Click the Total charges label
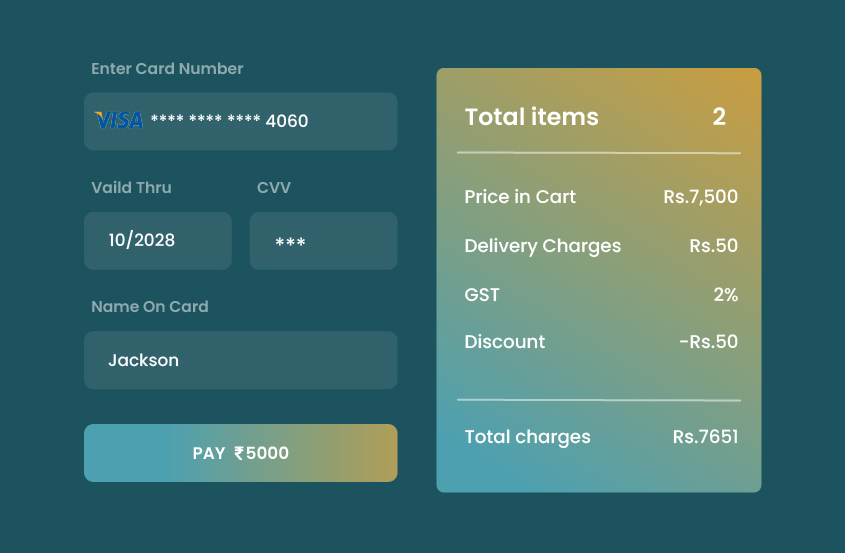The height and width of the screenshot is (553, 845). pyautogui.click(x=527, y=437)
